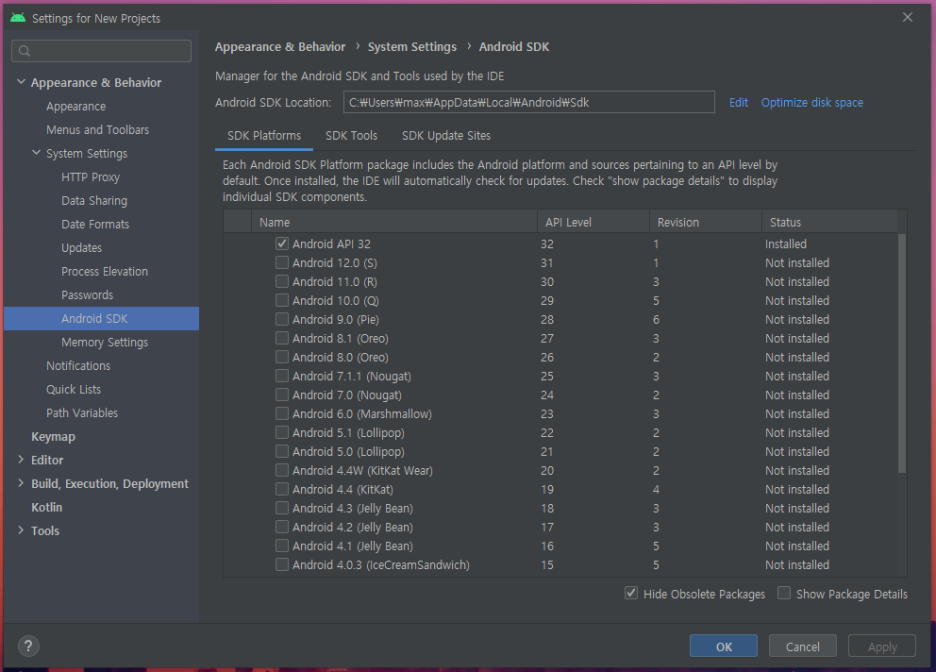Select Android SDK in the tree
Screen dimensions: 936x672
101,318
